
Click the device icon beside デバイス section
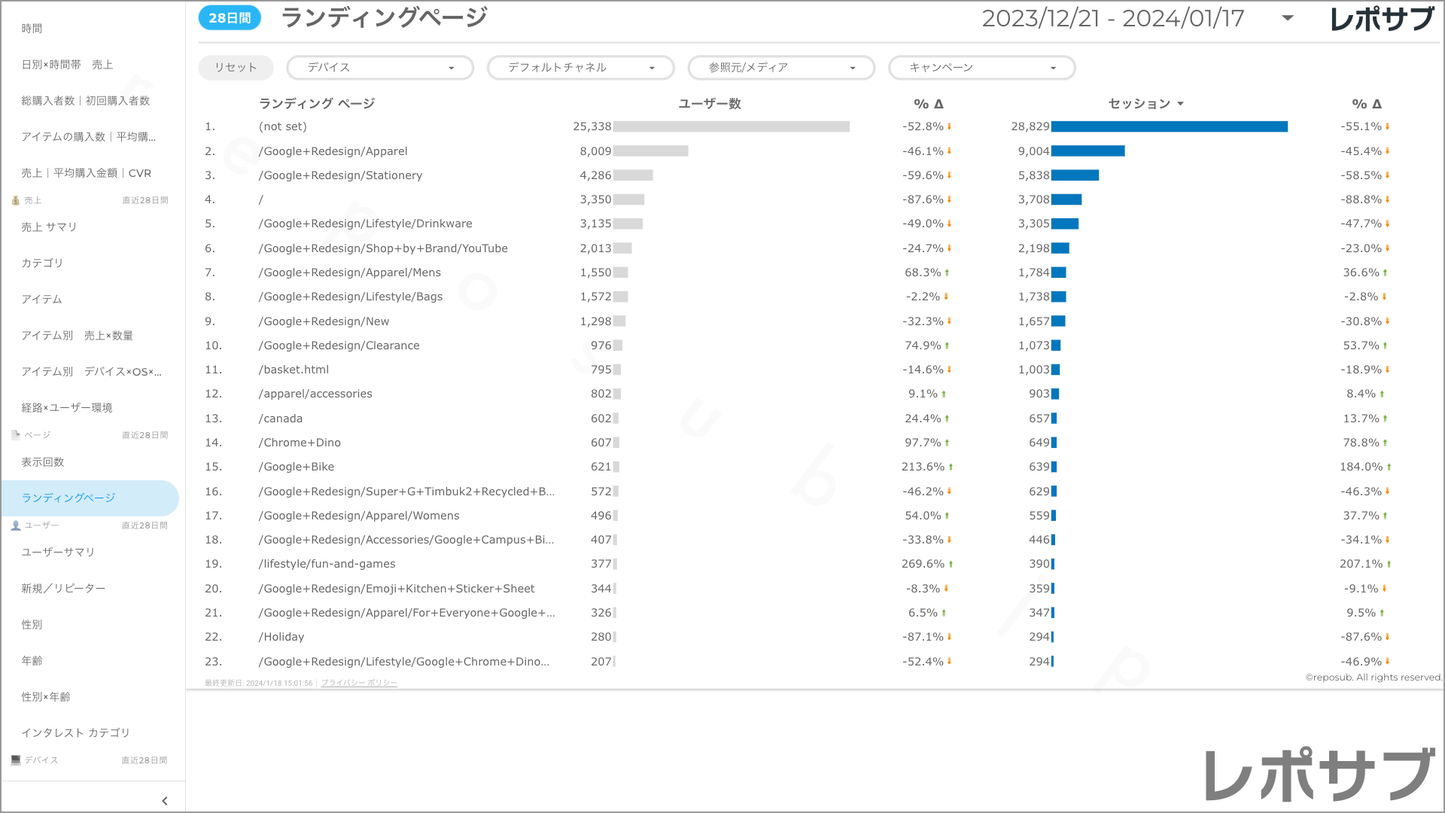pyautogui.click(x=15, y=760)
